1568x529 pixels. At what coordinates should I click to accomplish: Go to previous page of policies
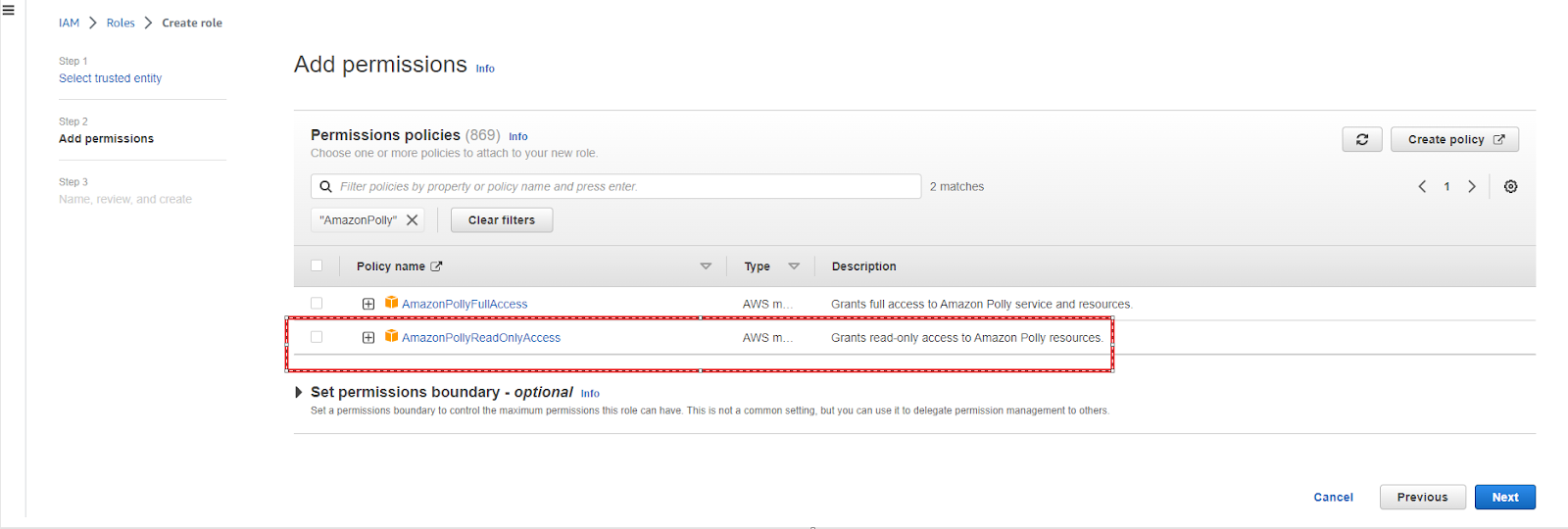[x=1422, y=187]
